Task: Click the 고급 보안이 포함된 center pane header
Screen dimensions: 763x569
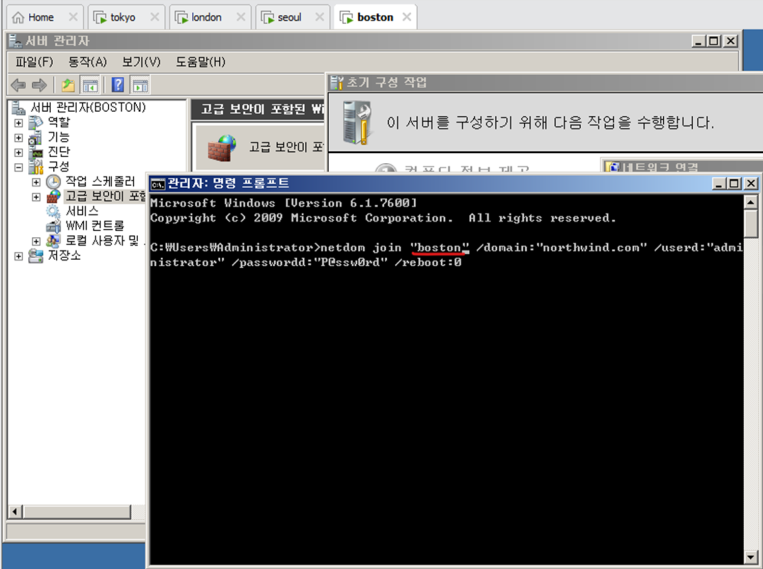Action: (258, 109)
